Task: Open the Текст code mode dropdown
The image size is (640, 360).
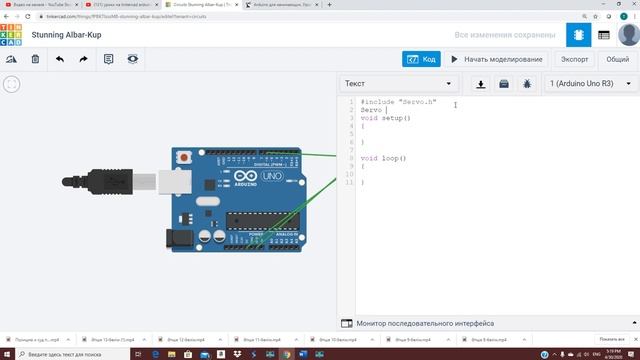Action: tap(398, 84)
